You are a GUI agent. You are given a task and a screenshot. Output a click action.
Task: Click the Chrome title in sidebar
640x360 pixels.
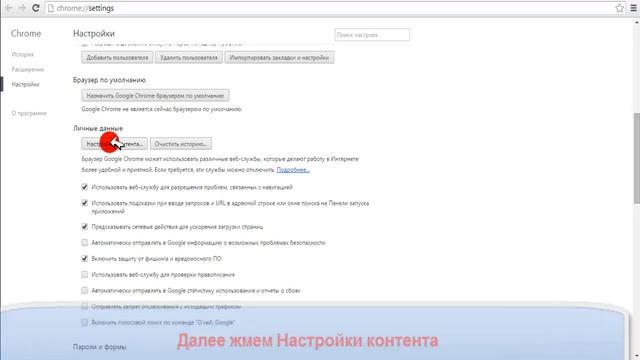point(26,33)
